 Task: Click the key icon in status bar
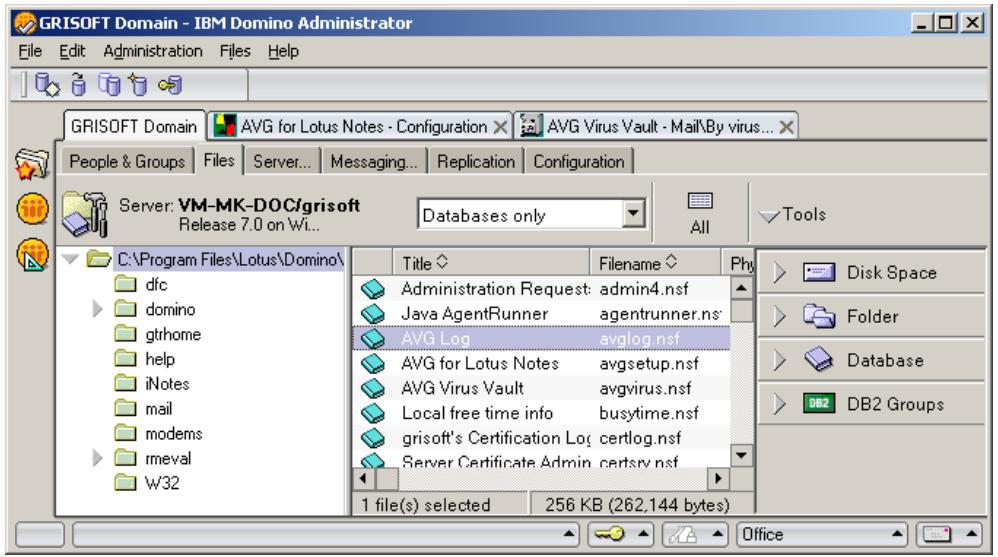[609, 534]
